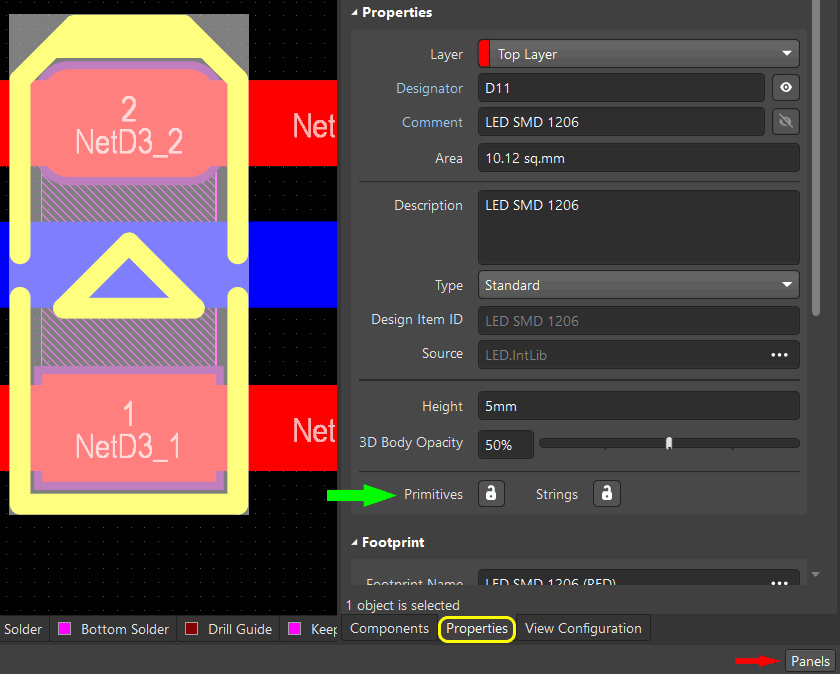This screenshot has width=840, height=674.
Task: Switch to the Components tab
Action: pyautogui.click(x=389, y=629)
